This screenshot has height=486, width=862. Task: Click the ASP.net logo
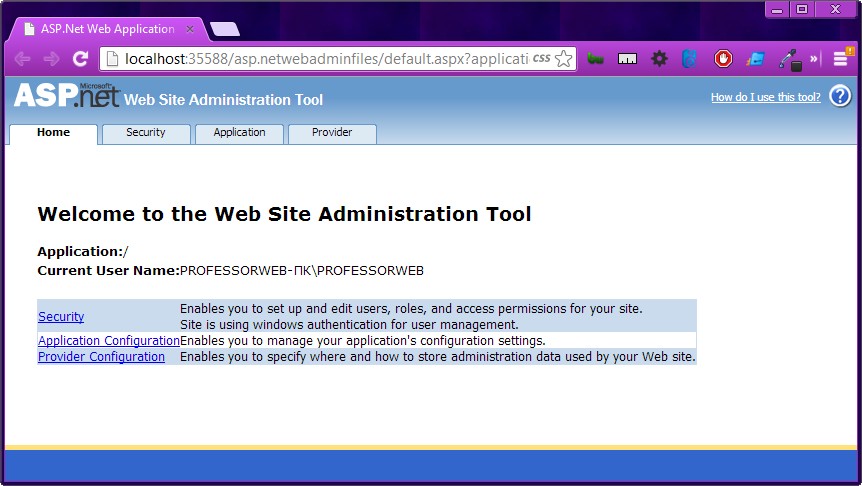coord(67,95)
